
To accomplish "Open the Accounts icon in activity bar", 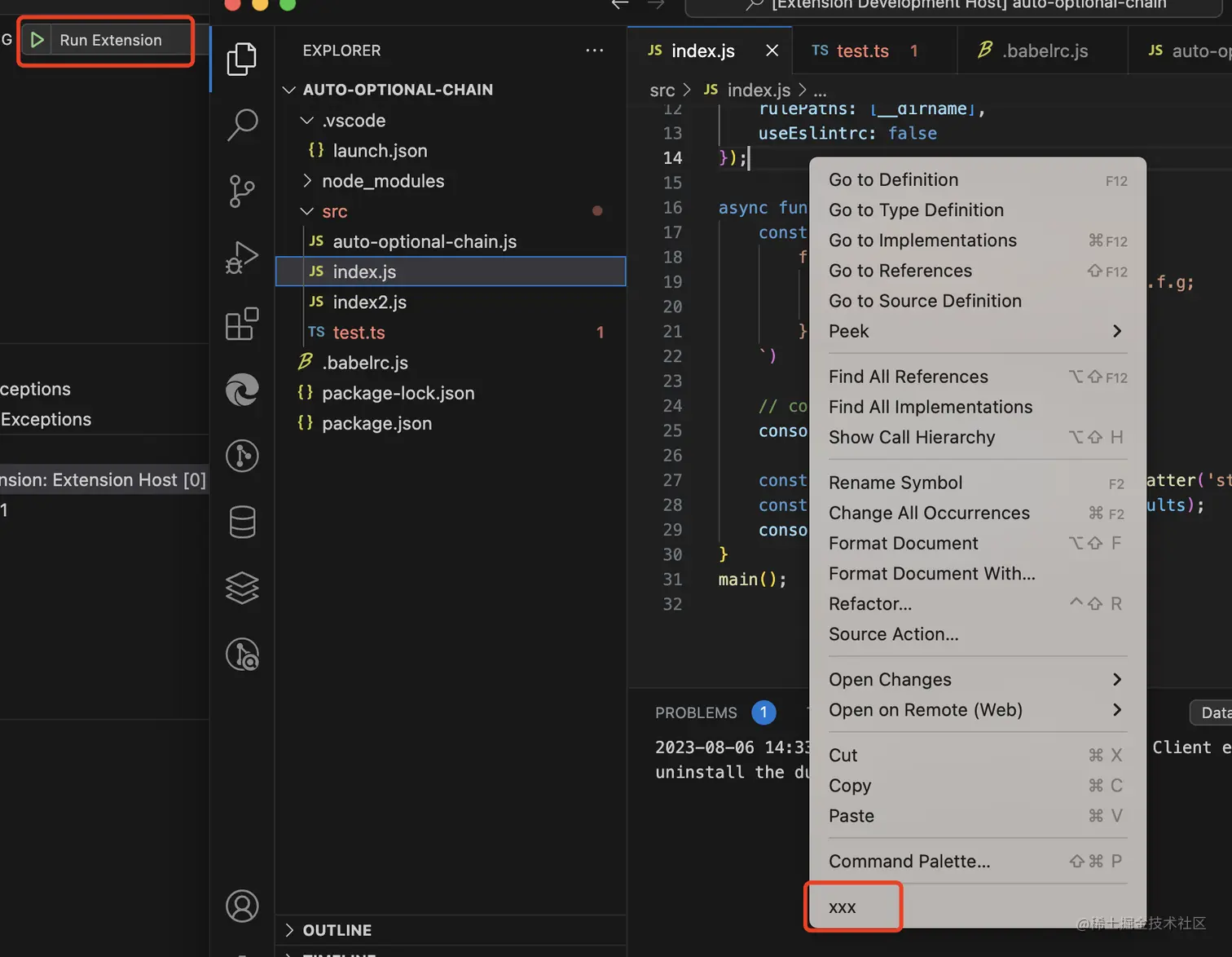I will tap(242, 906).
